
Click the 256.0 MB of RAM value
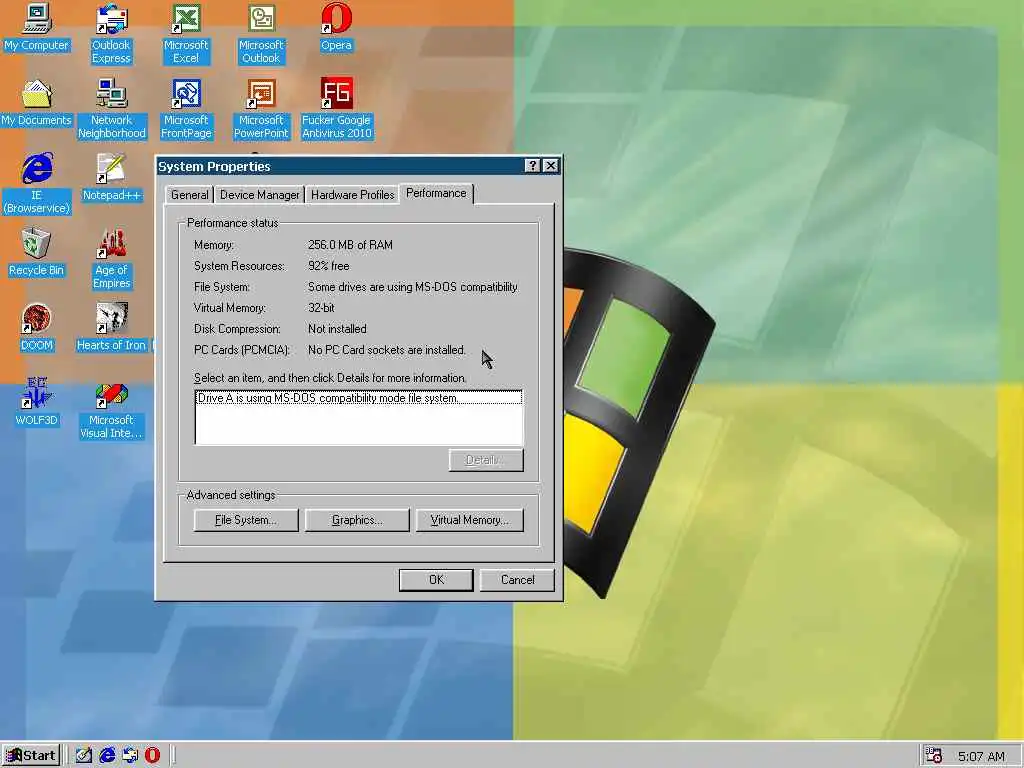(x=350, y=245)
